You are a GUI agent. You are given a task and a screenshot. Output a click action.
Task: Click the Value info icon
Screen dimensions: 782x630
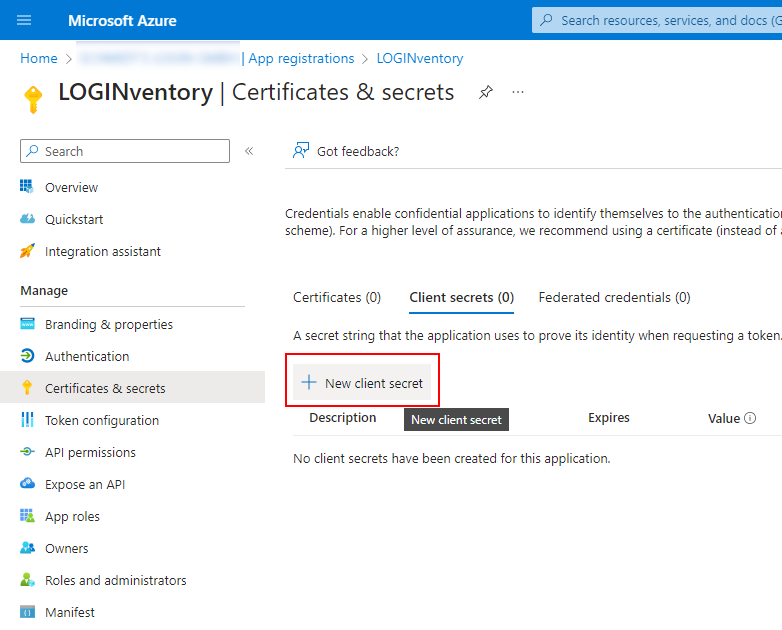(x=750, y=419)
